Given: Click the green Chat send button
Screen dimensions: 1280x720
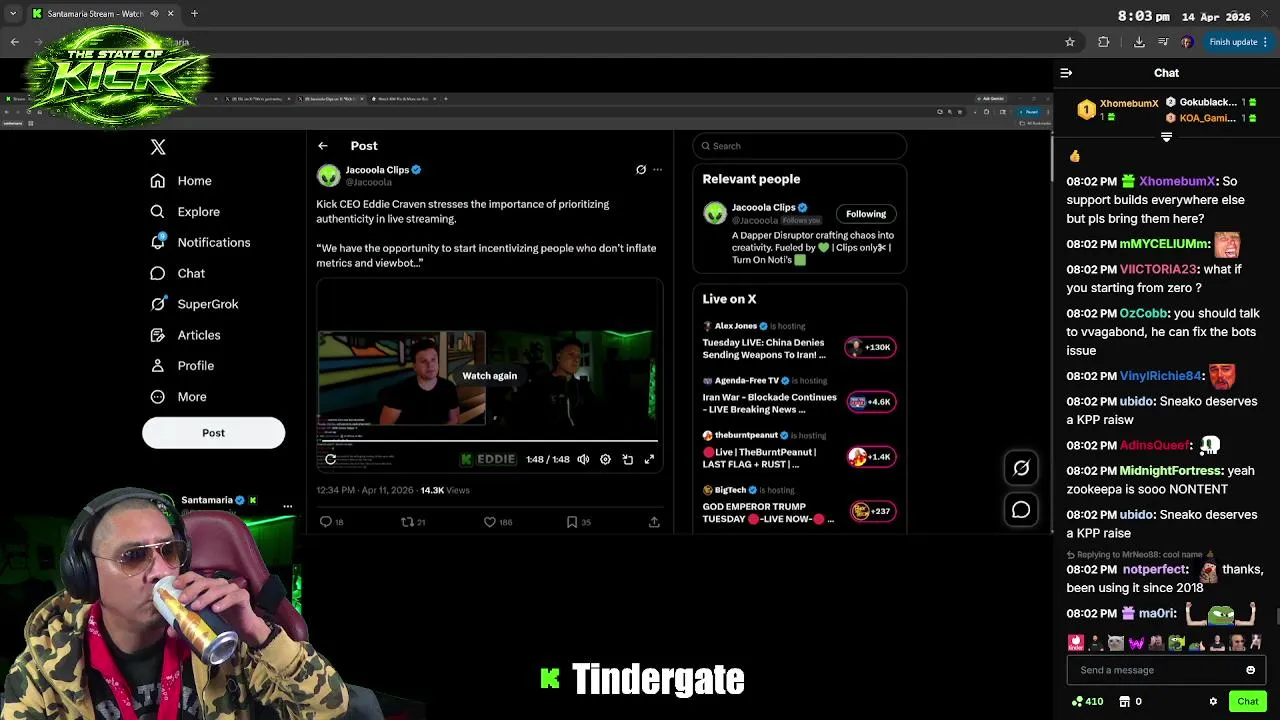Looking at the screenshot, I should [1247, 701].
